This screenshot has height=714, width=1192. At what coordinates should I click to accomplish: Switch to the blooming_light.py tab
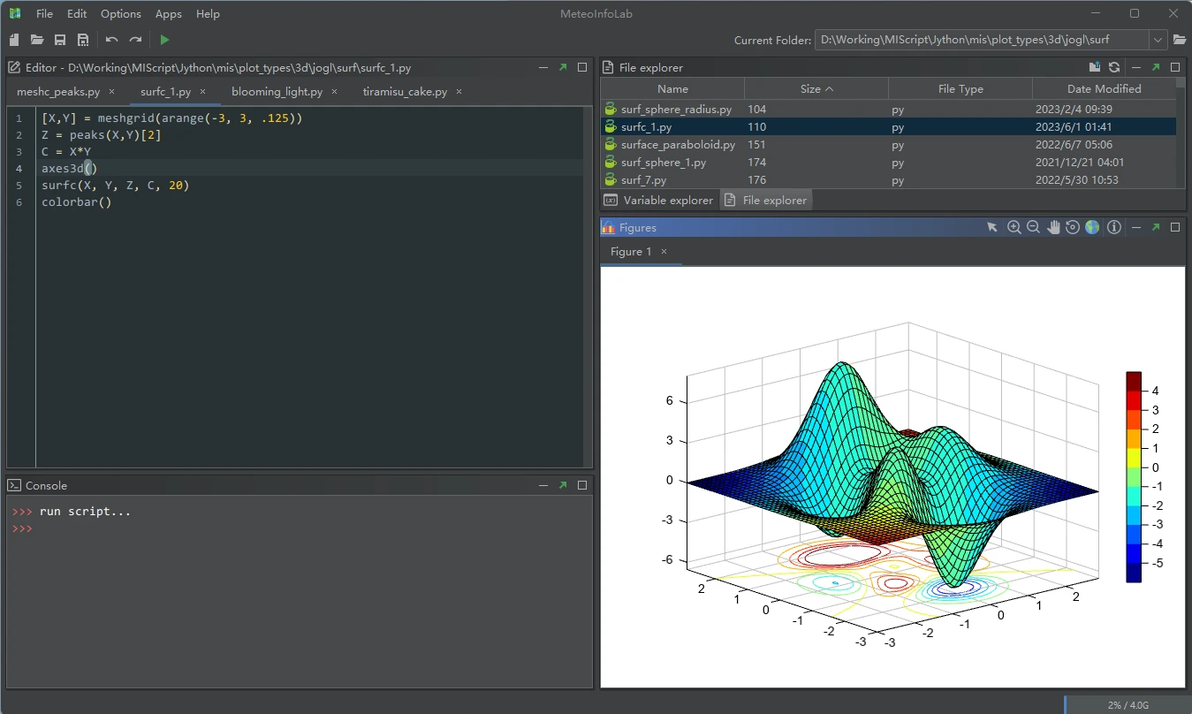click(276, 91)
